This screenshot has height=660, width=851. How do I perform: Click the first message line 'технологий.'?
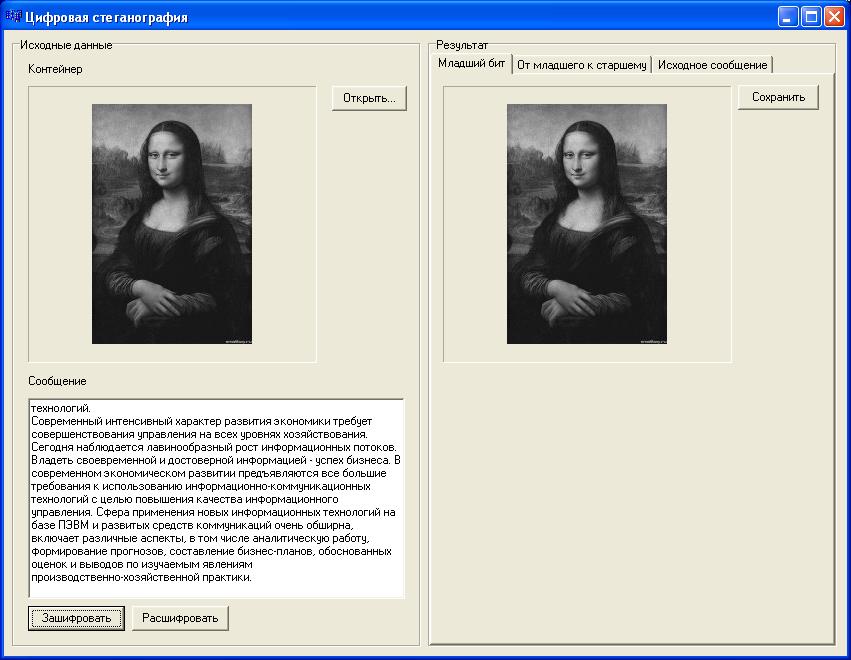[x=61, y=408]
